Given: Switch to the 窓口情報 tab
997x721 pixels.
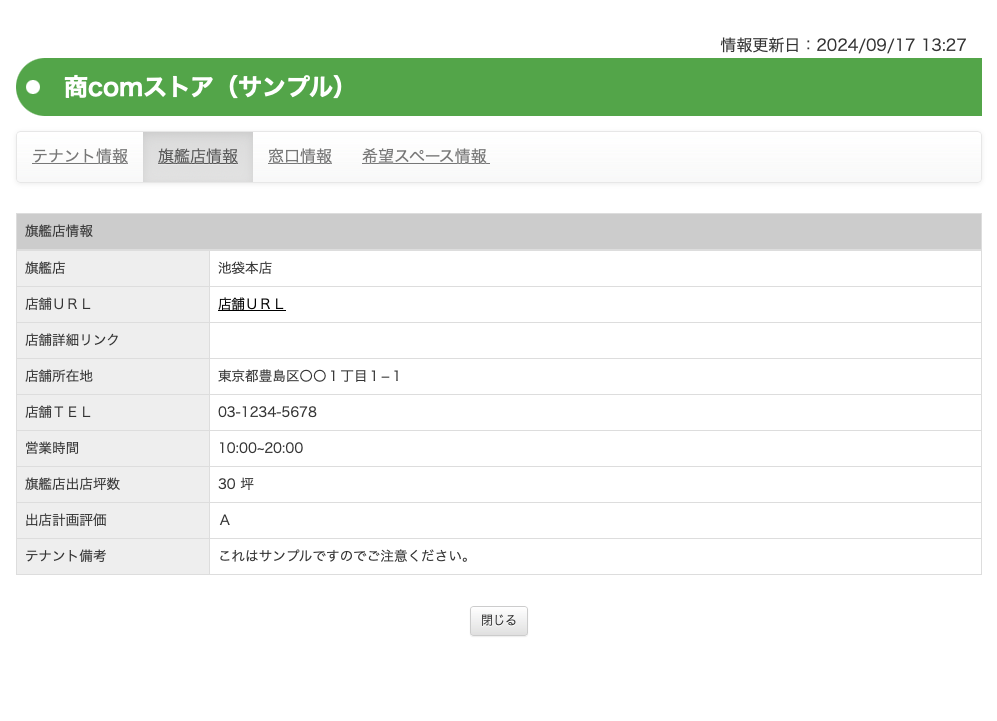Looking at the screenshot, I should (300, 157).
